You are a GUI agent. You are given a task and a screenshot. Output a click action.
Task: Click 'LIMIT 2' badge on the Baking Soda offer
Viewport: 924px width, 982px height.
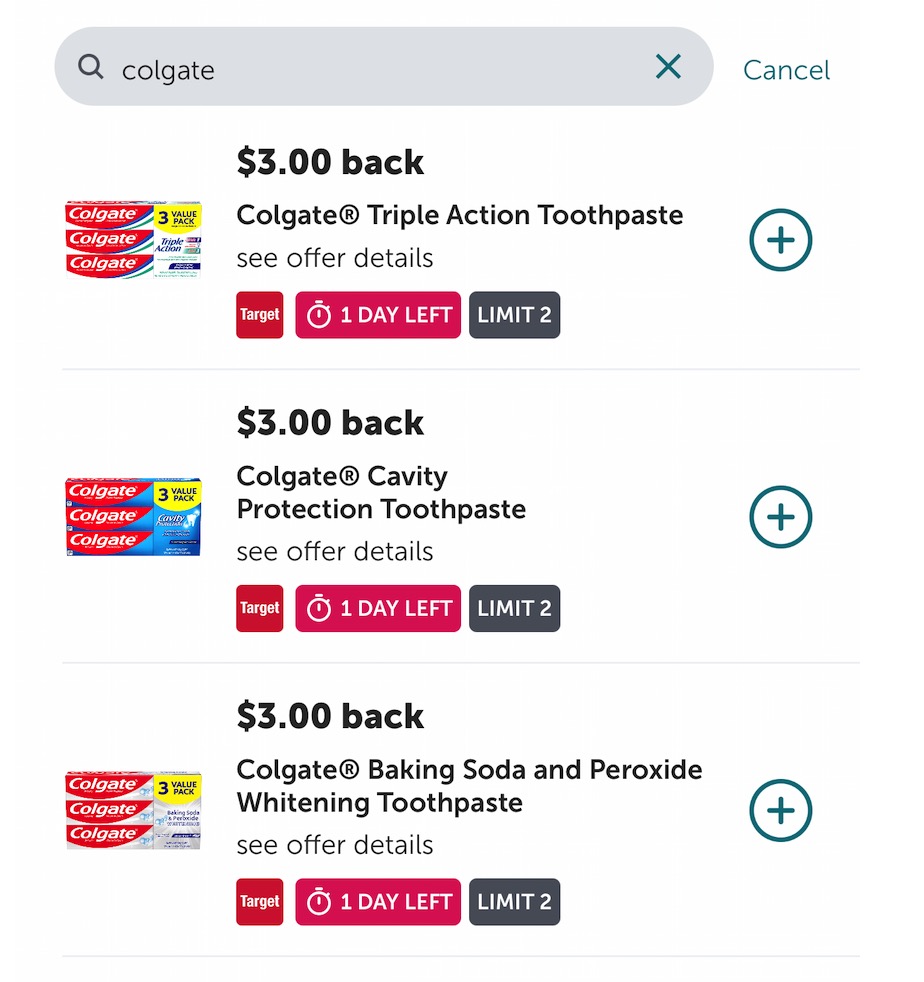pos(514,902)
